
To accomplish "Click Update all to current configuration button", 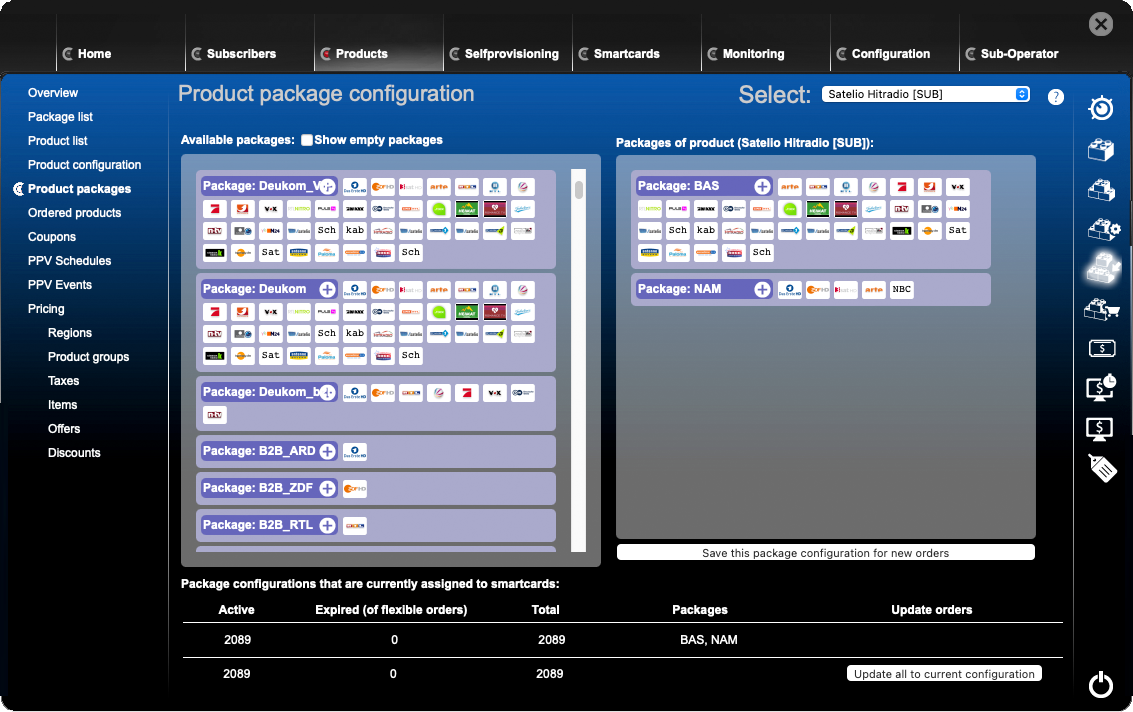I will (944, 674).
